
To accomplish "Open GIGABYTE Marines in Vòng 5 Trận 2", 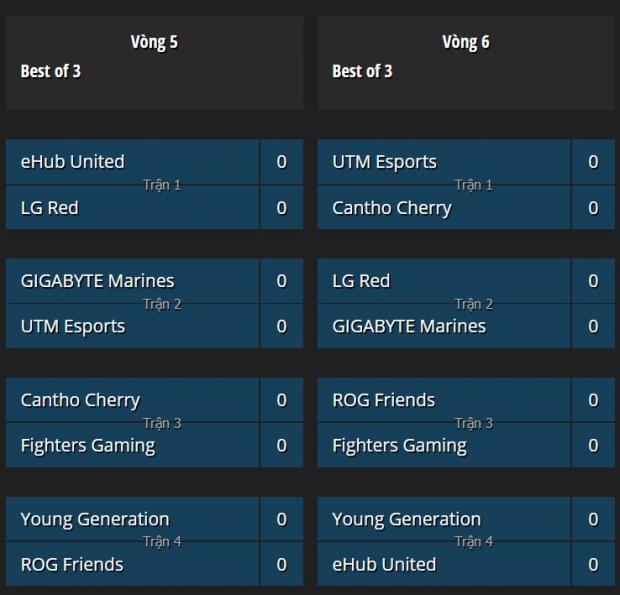I will click(x=97, y=280).
